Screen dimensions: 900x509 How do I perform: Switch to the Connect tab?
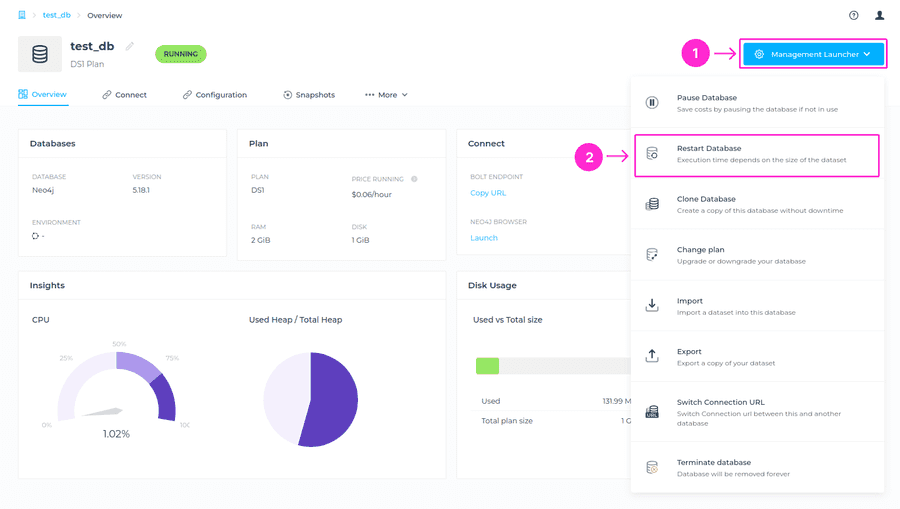pyautogui.click(x=124, y=95)
